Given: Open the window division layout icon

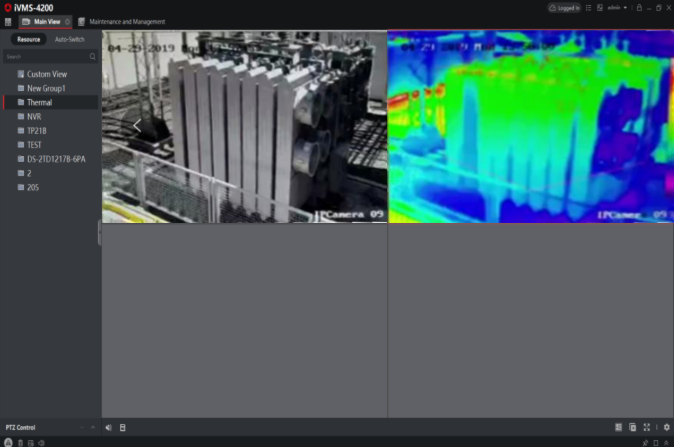Looking at the screenshot, I should click(619, 427).
